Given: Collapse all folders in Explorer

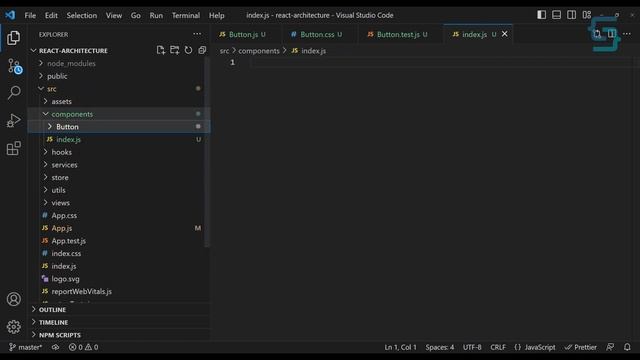Looking at the screenshot, I should coord(202,50).
